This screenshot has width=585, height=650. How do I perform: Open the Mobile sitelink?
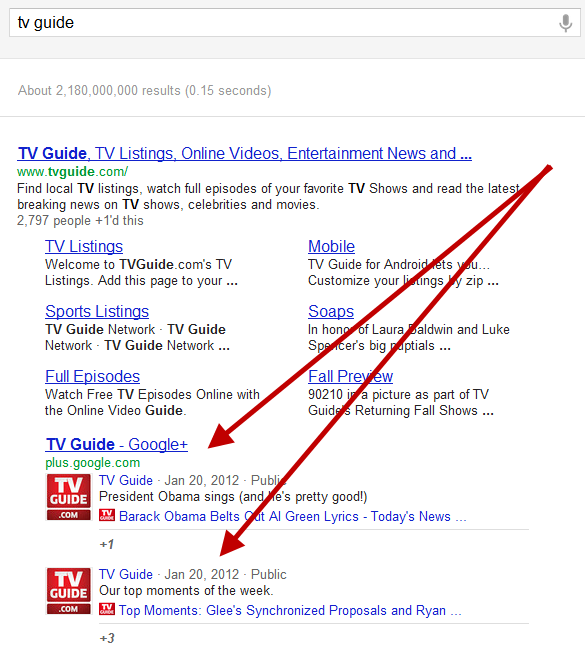click(x=331, y=246)
